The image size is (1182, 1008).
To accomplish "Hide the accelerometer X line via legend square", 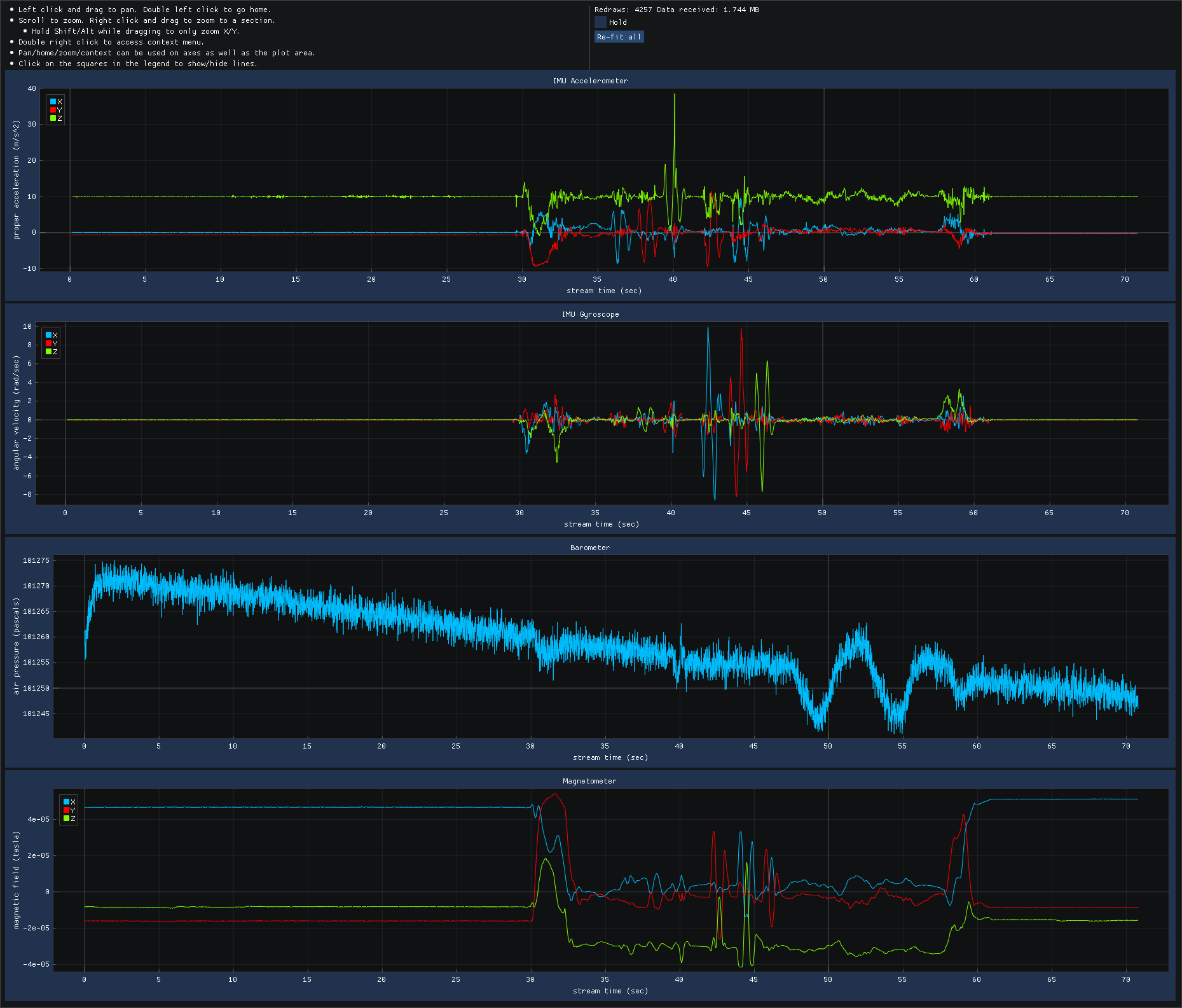I will pos(53,102).
